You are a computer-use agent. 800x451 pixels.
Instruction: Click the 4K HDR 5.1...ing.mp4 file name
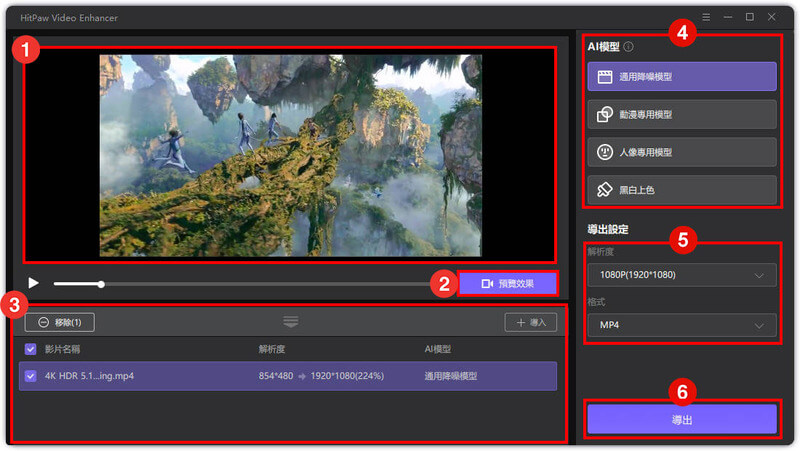click(89, 376)
